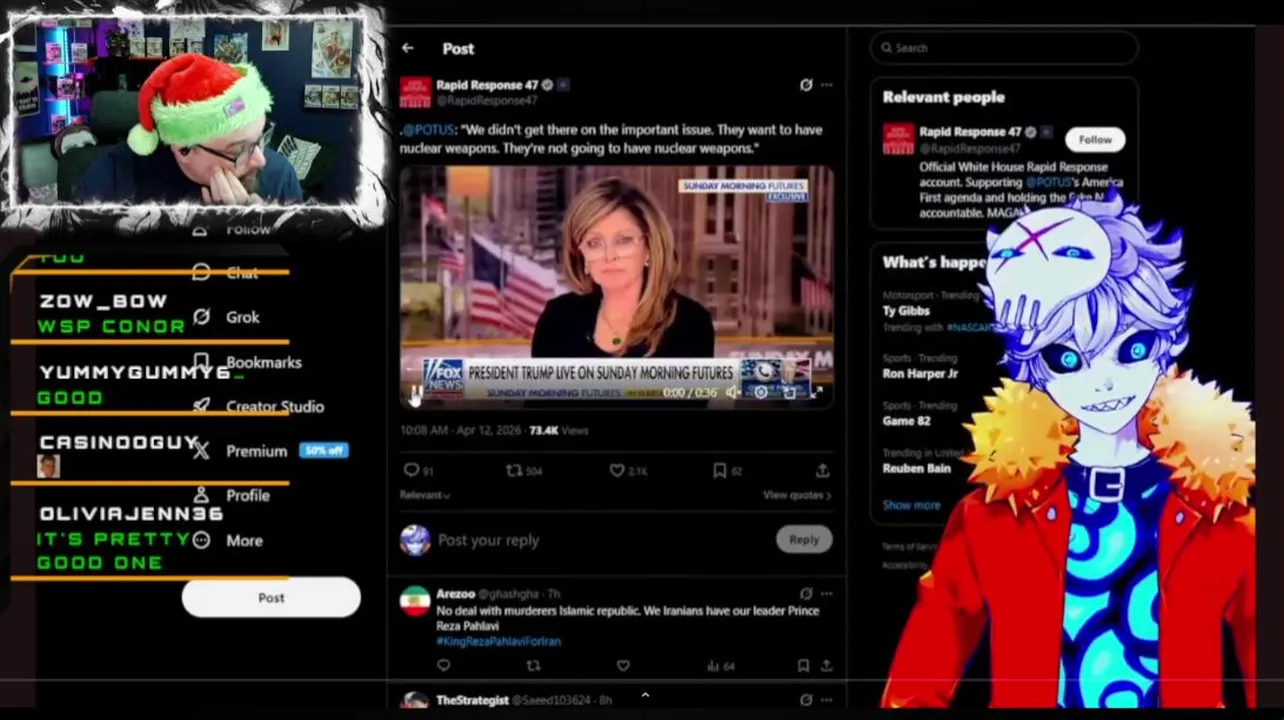
Task: Open Bookmarks in the sidebar
Action: tap(246, 362)
